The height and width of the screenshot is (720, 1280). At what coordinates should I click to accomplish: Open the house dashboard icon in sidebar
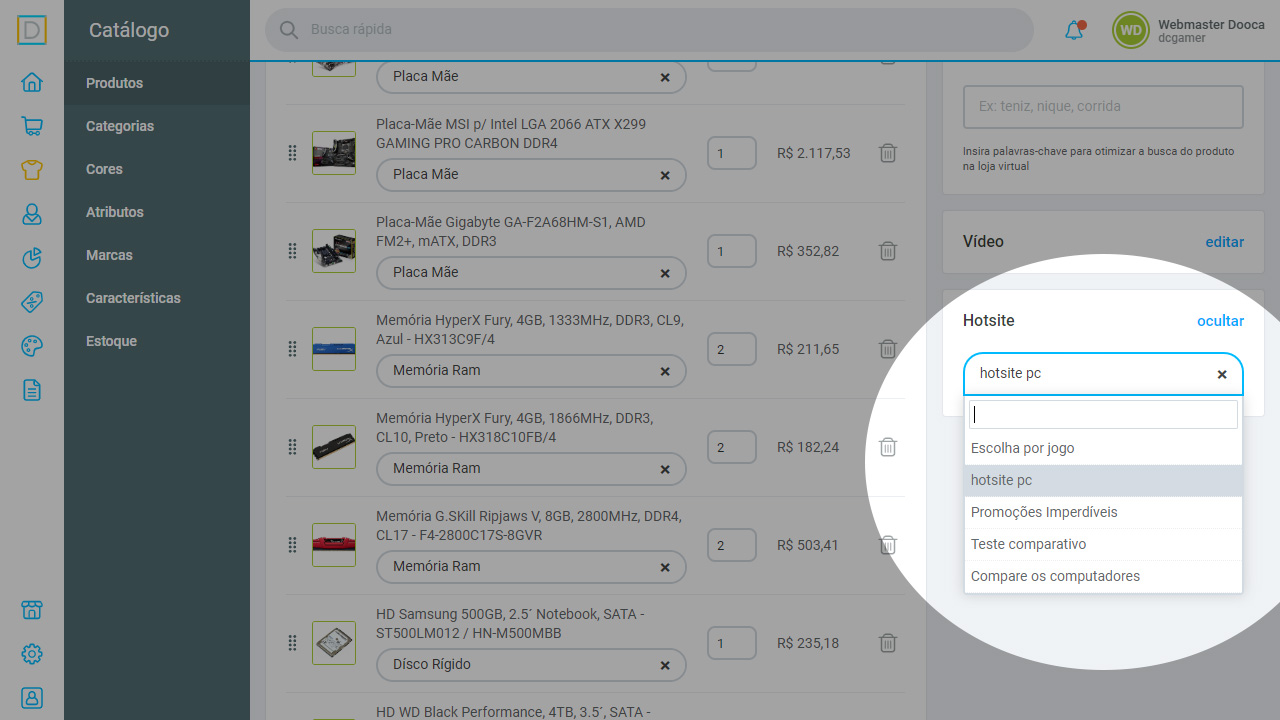click(x=32, y=82)
